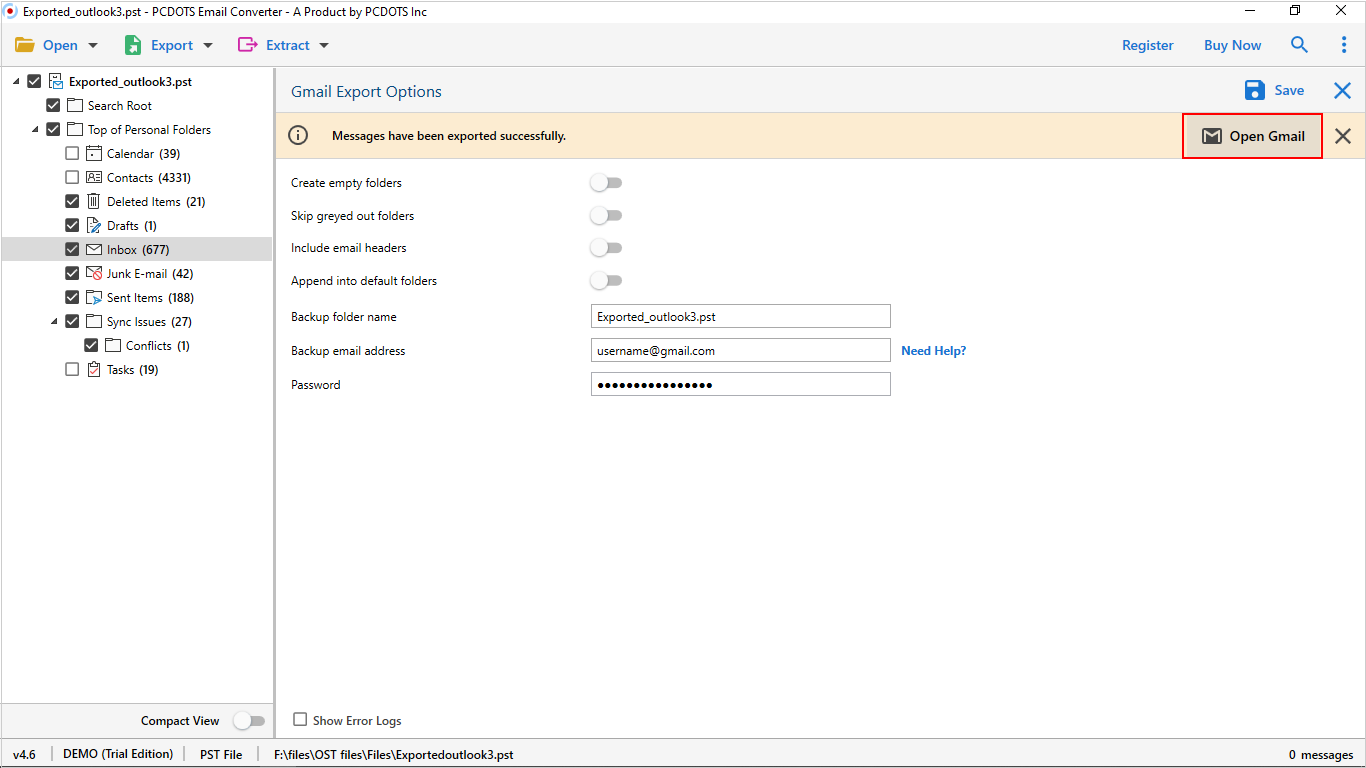
Task: Turn on Append into default folders toggle
Action: 606,281
